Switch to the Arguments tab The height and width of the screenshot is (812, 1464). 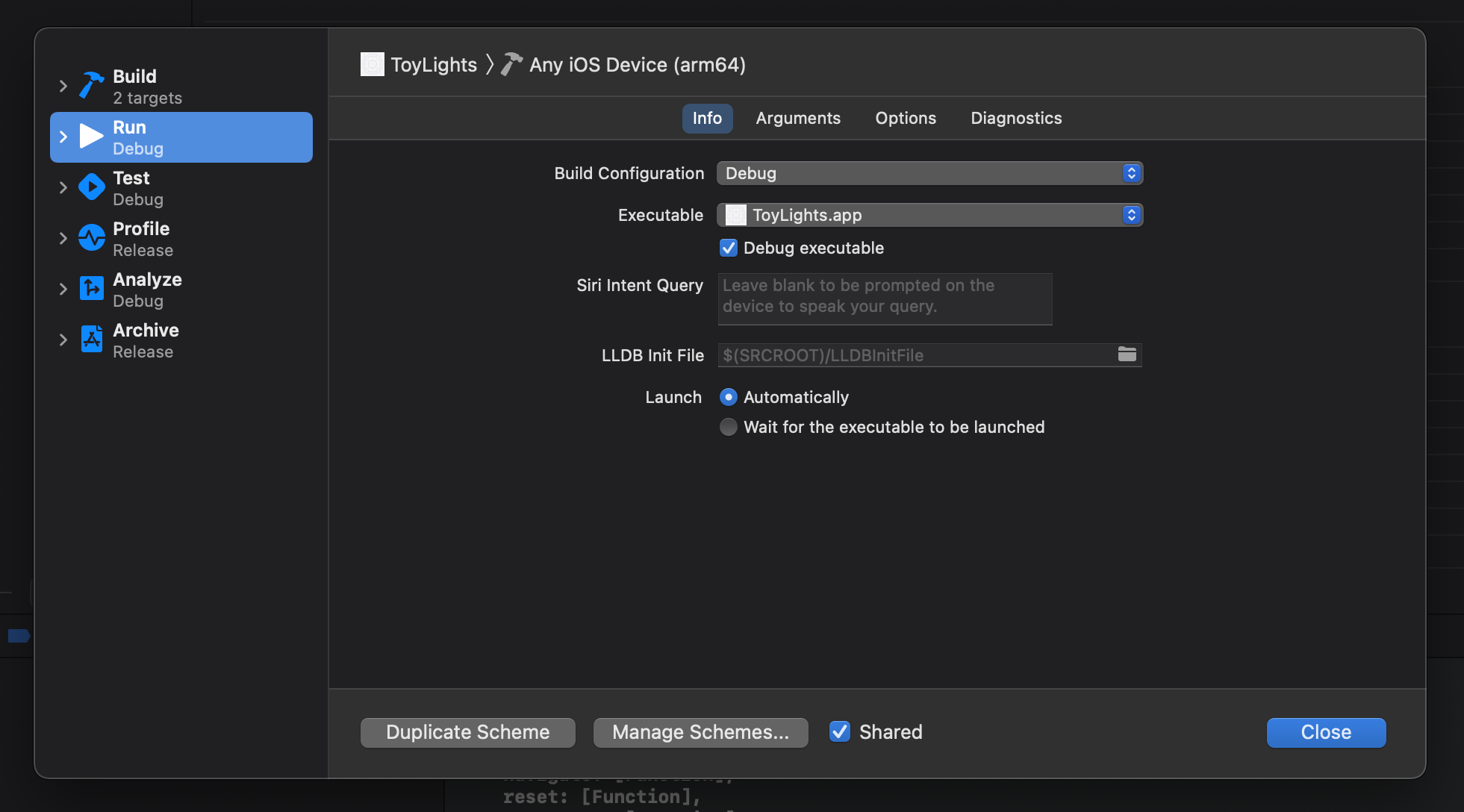pos(797,118)
